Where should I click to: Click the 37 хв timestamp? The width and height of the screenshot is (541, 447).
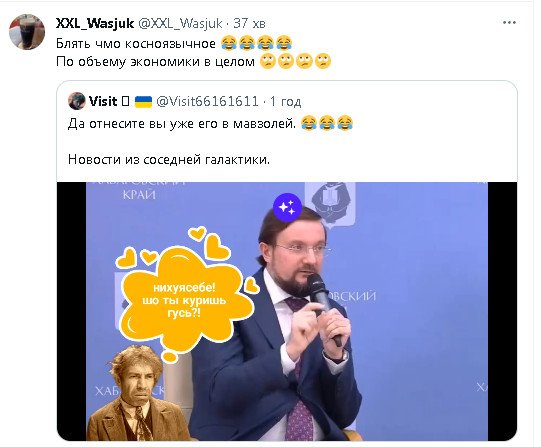(x=249, y=23)
